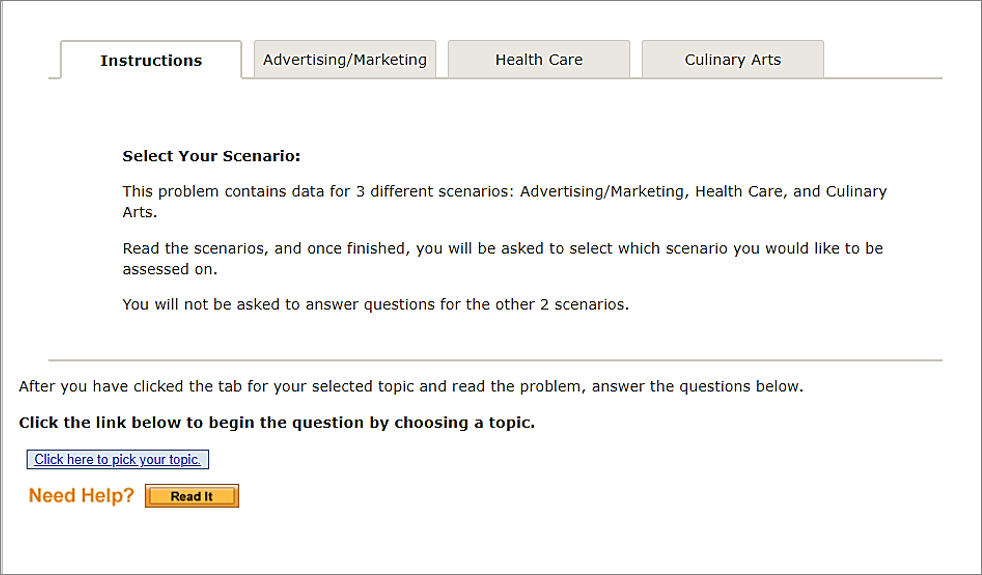Click the orange 'Need Help?' label
Viewport: 982px width, 575px height.
pos(81,496)
